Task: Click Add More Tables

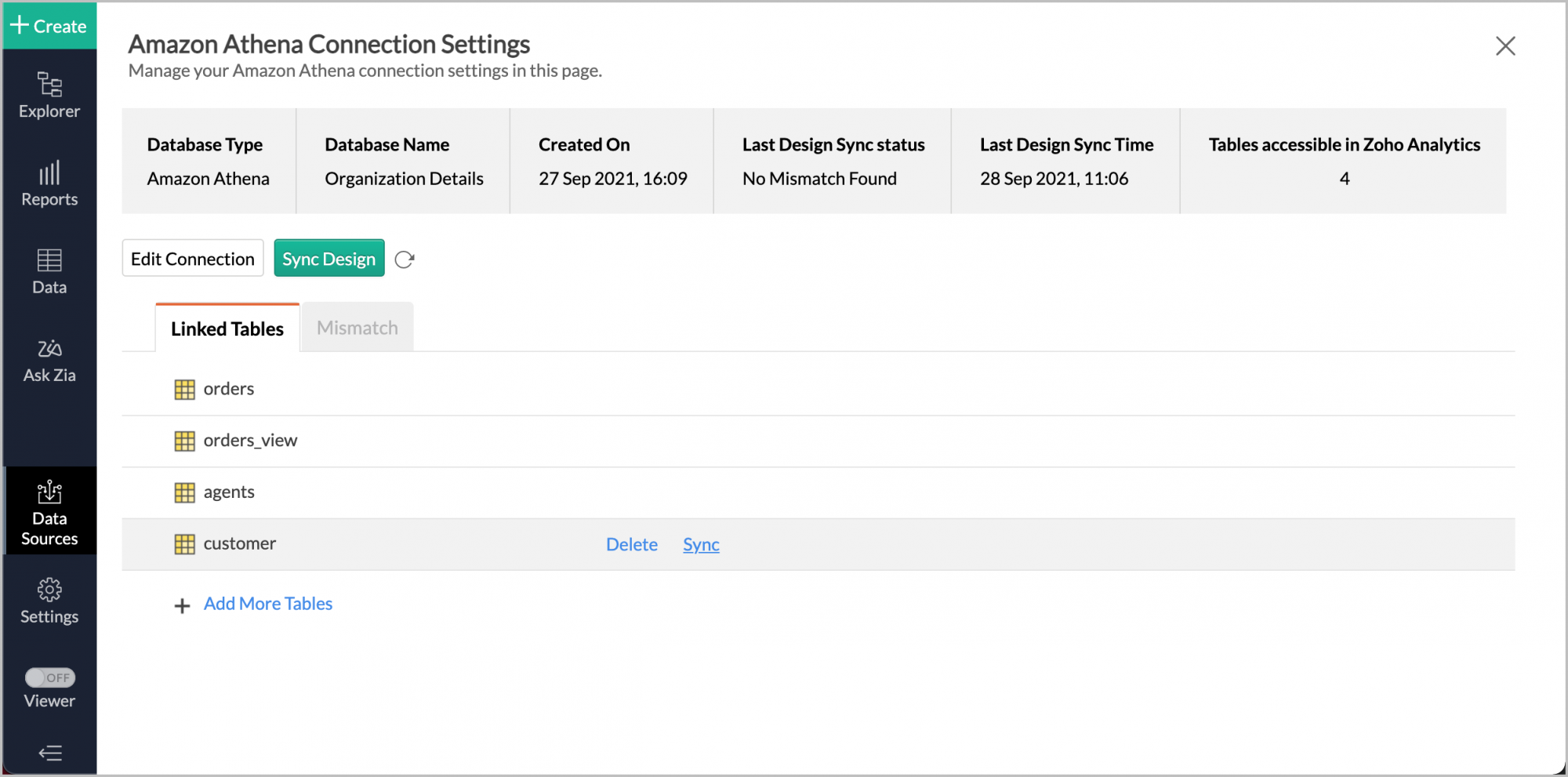Action: (267, 603)
